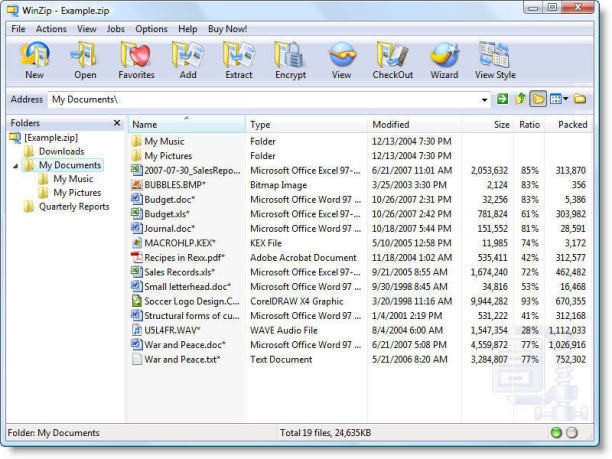Open the Actions menu

pyautogui.click(x=51, y=29)
